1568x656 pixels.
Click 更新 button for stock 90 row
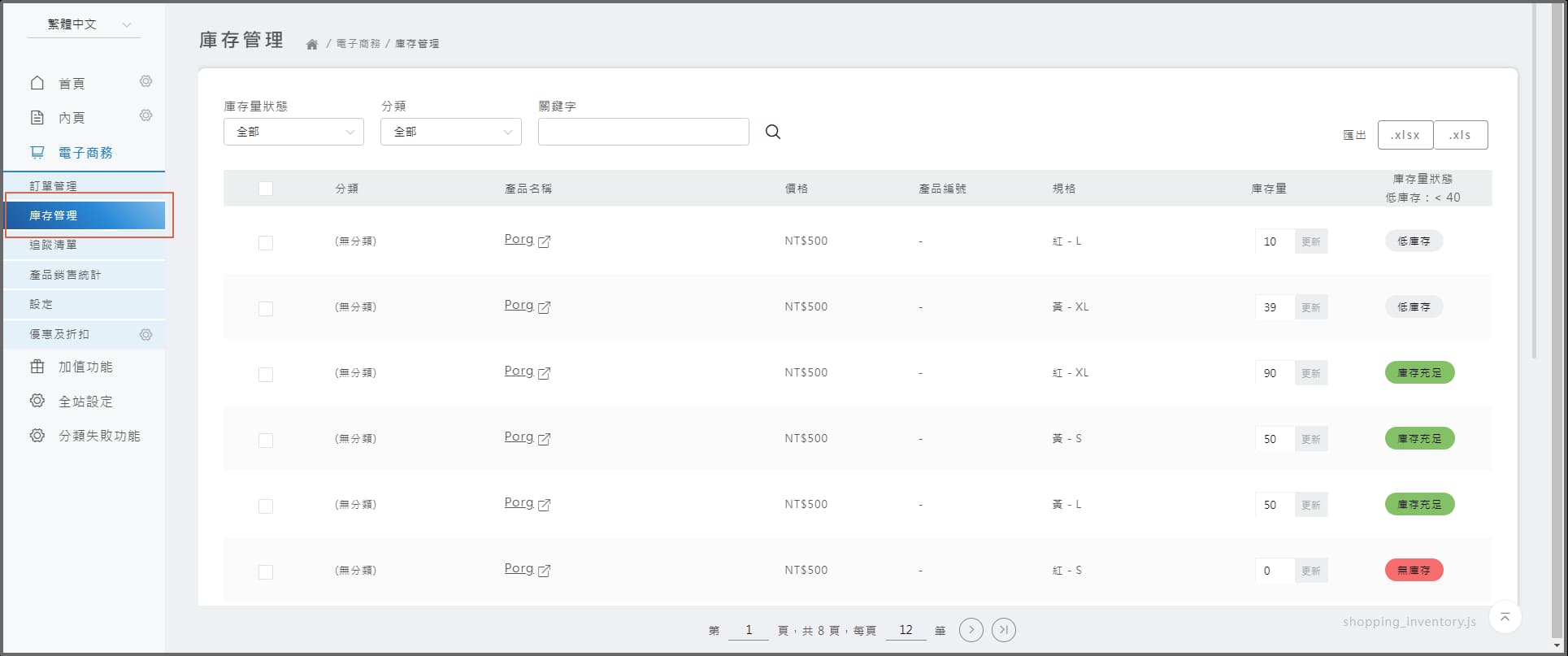1310,373
